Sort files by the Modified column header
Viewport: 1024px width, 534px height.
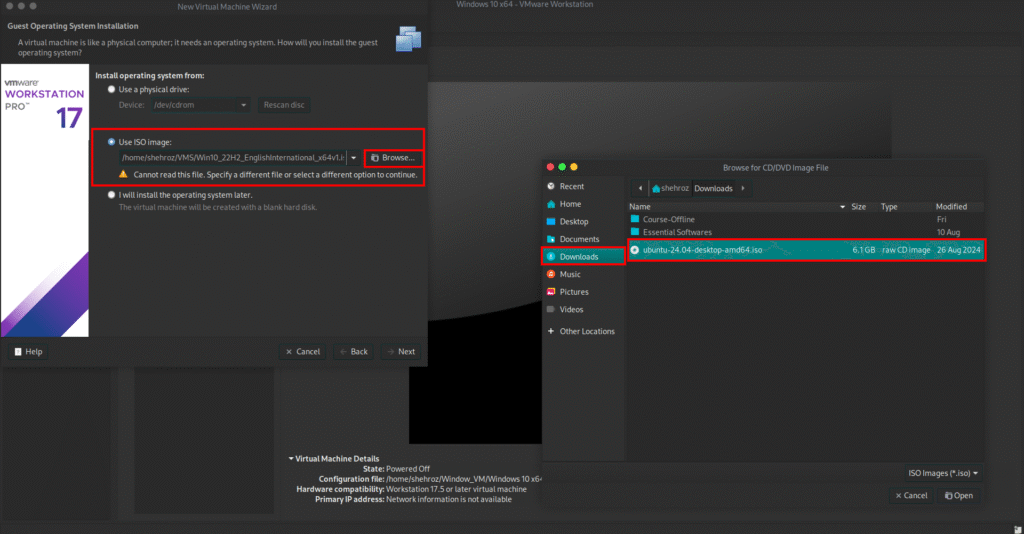[x=952, y=206]
